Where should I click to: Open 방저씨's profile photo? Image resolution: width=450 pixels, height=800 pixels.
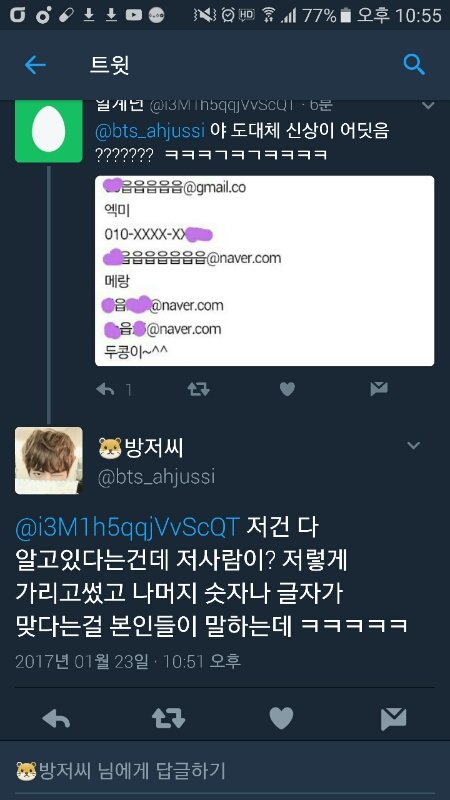[48, 461]
